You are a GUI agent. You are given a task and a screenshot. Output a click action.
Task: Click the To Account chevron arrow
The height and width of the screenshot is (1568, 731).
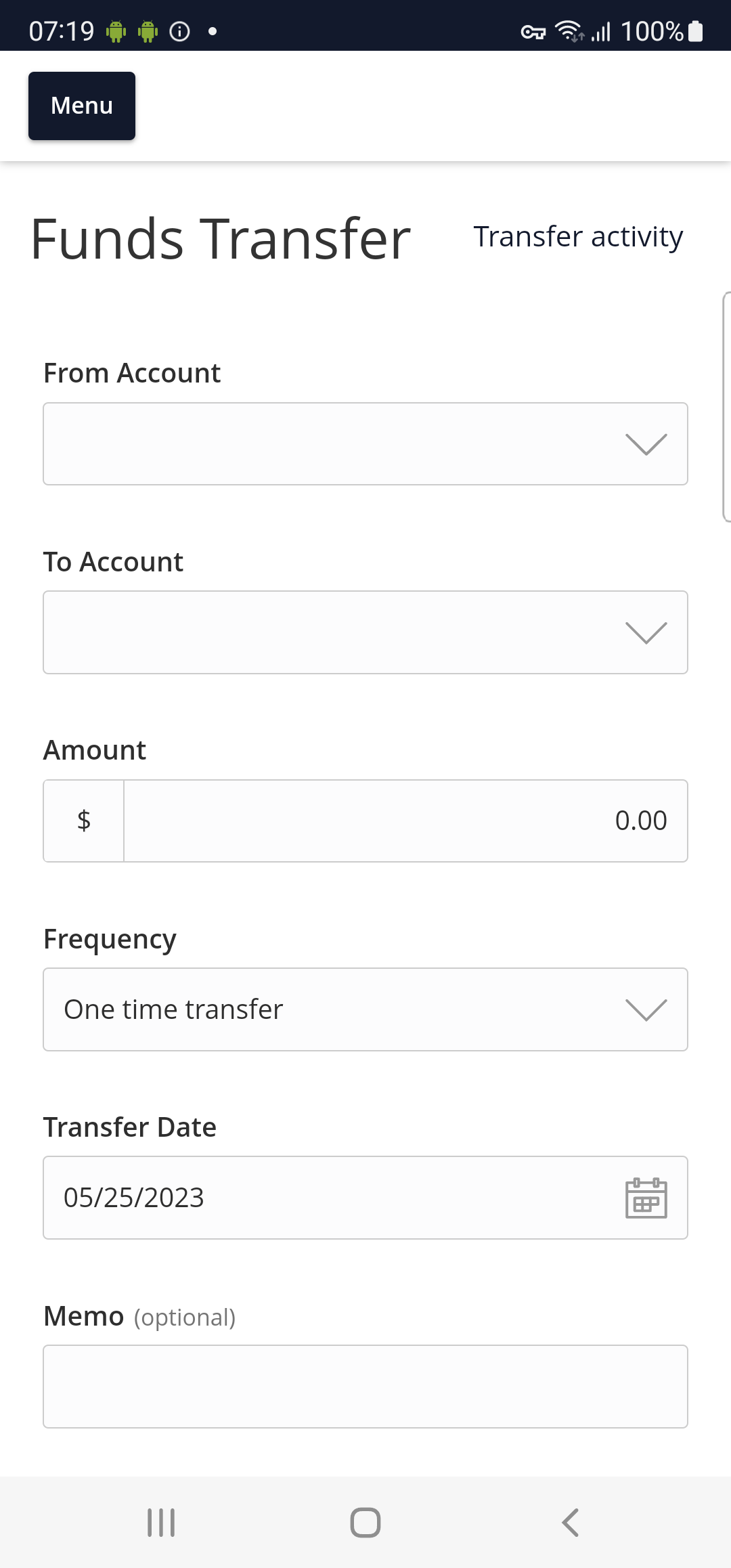[x=646, y=633]
